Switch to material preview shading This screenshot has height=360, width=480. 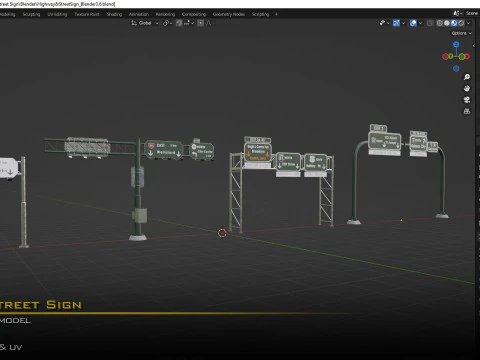point(454,23)
